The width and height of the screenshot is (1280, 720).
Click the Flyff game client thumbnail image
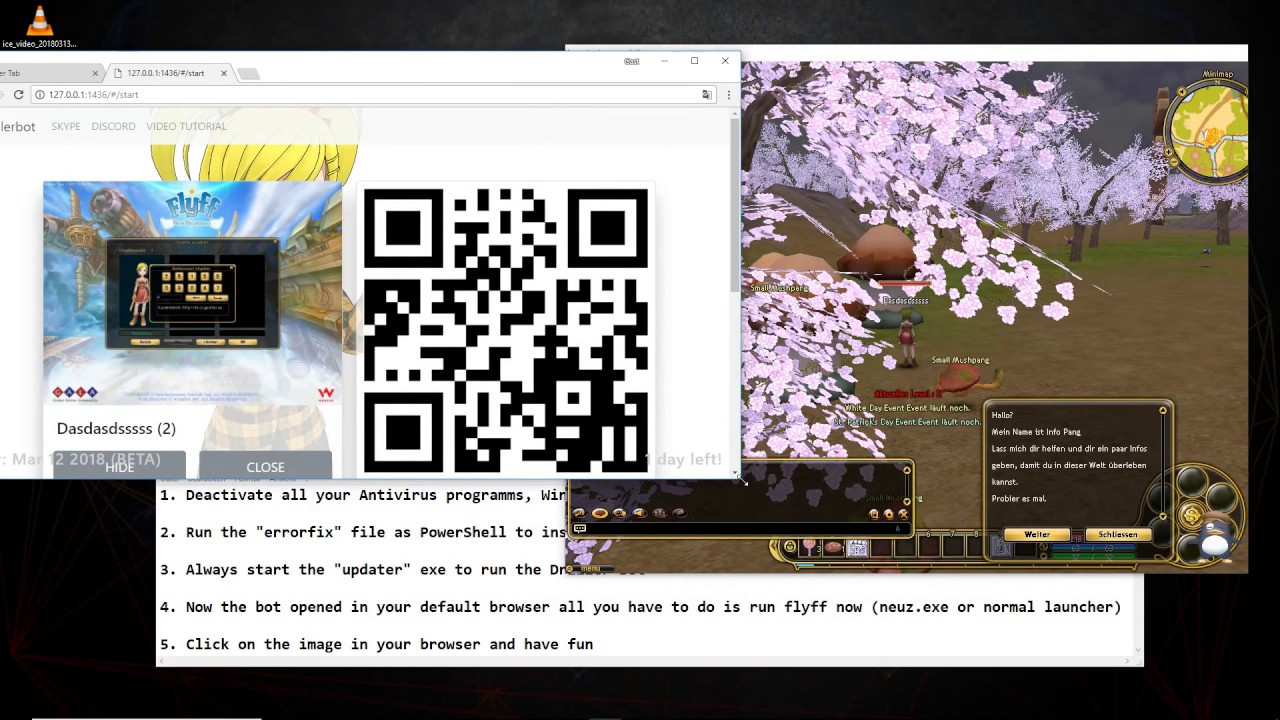[192, 293]
